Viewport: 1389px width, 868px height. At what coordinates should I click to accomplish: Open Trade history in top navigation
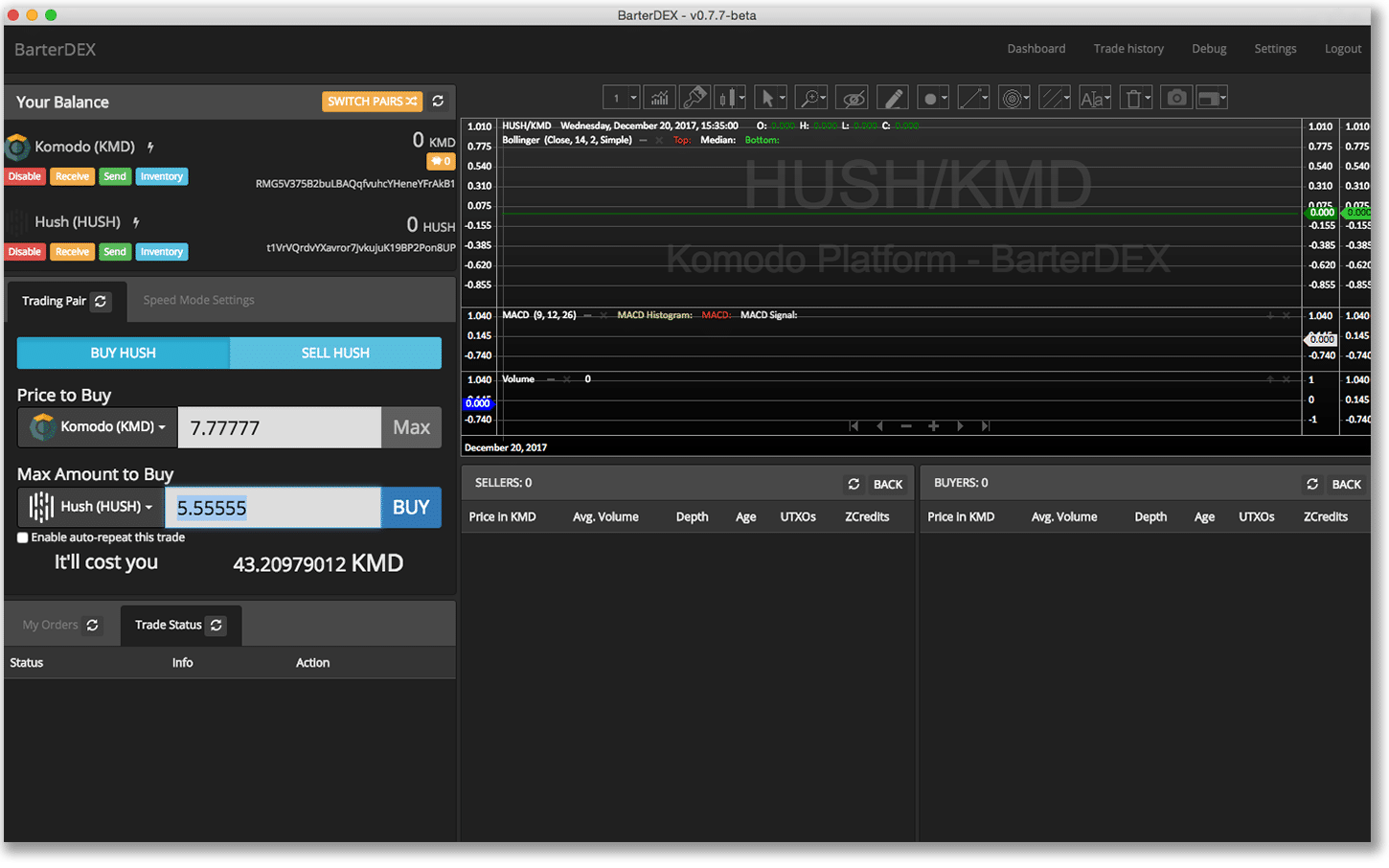coord(1128,49)
